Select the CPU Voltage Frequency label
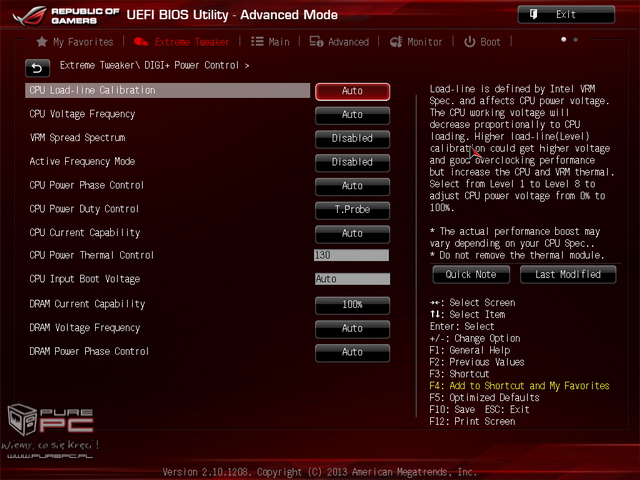Viewport: 640px width, 480px height. point(82,114)
